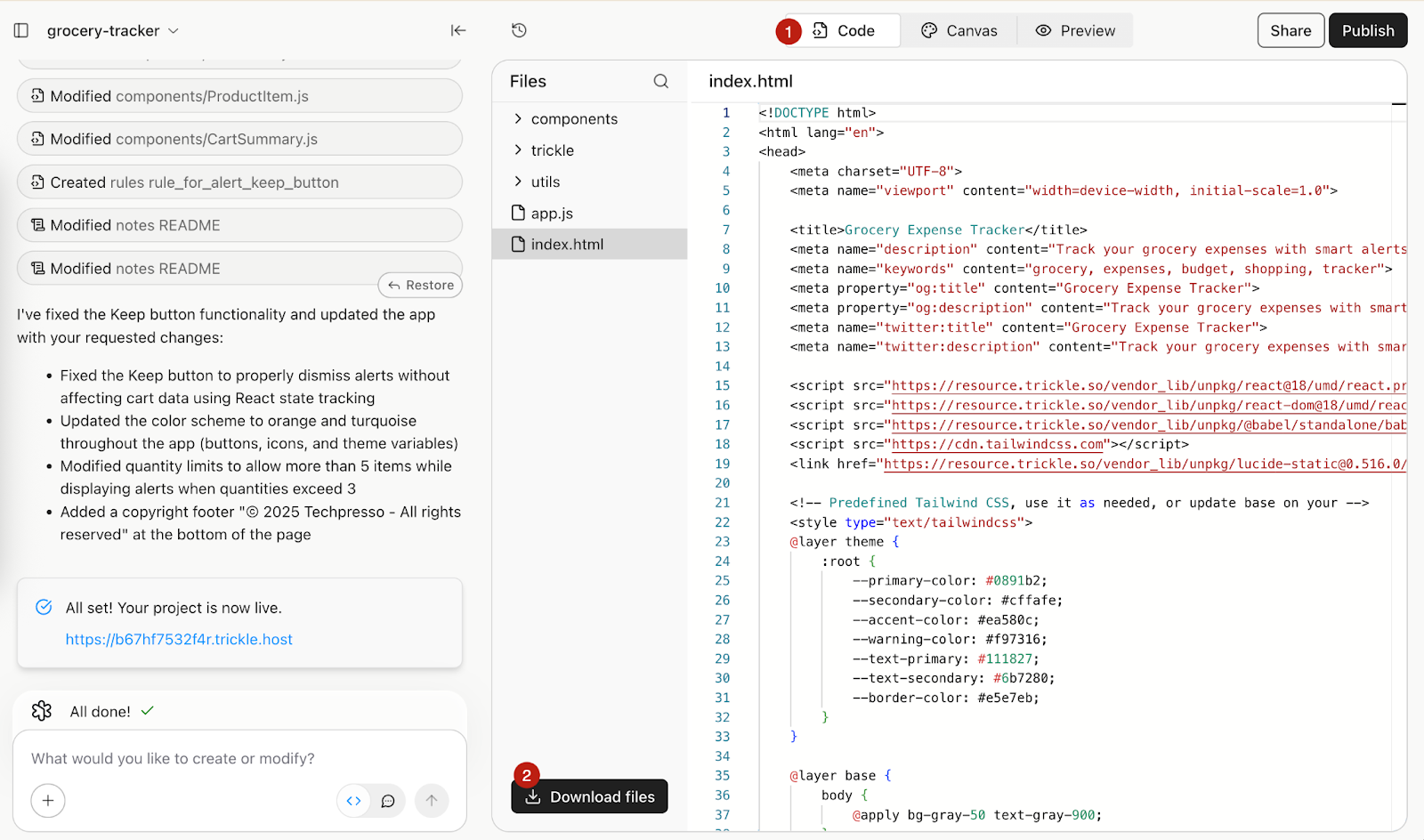Click the Share button
Viewport: 1424px width, 840px height.
(1290, 30)
